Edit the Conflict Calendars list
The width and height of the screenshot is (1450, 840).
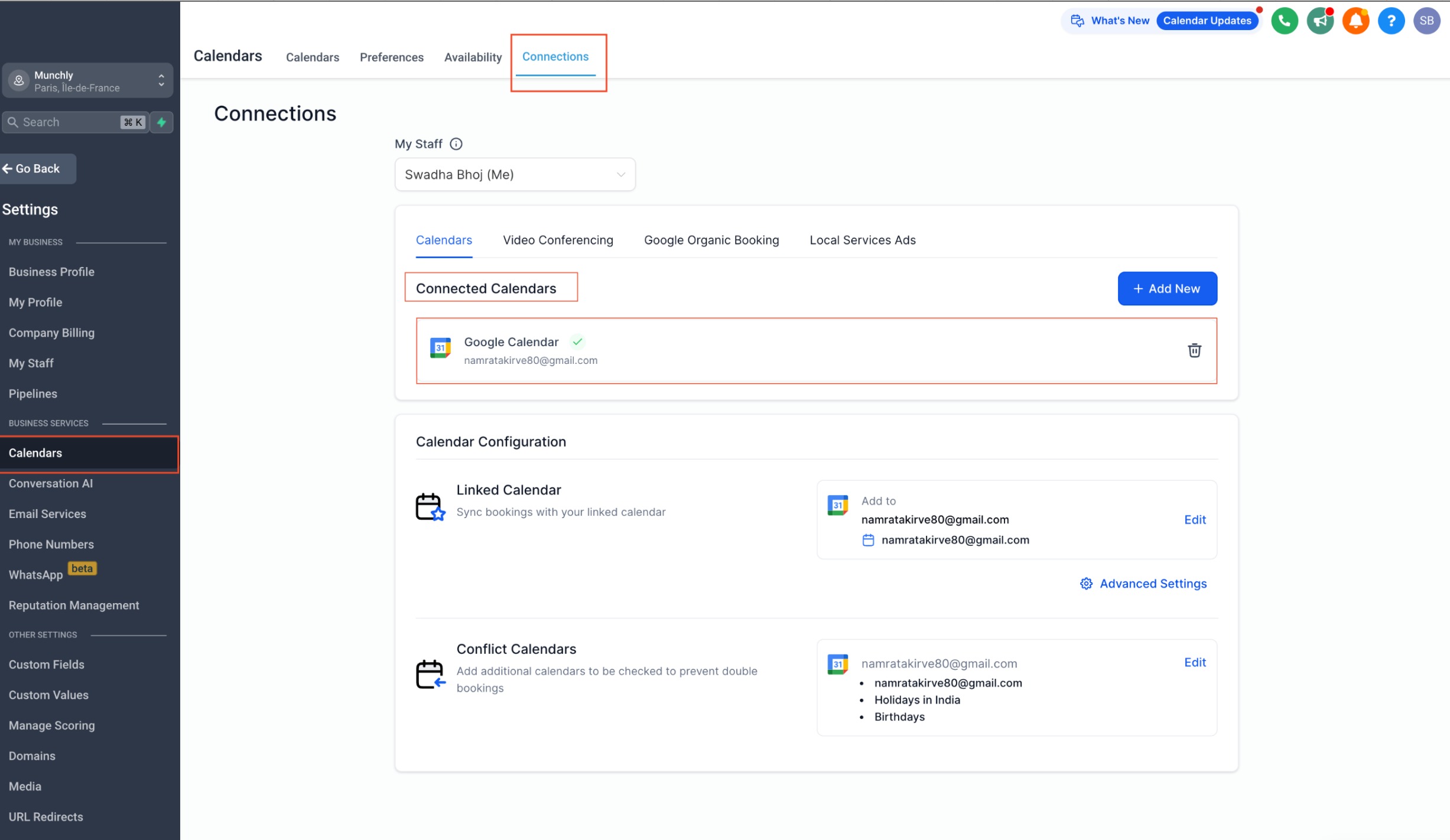(x=1195, y=663)
